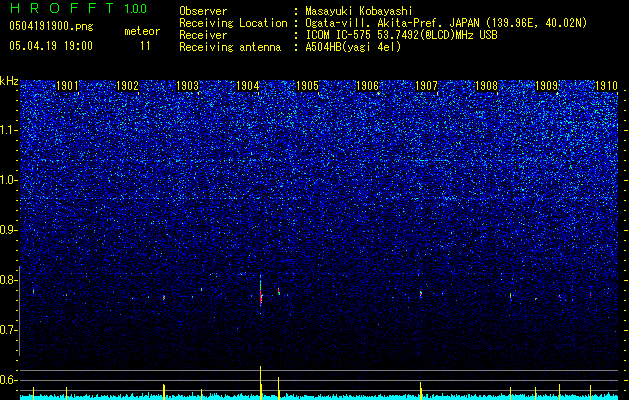Select the A504HB(yagi 4el) antenna text
The image size is (629, 400).
[x=353, y=47]
